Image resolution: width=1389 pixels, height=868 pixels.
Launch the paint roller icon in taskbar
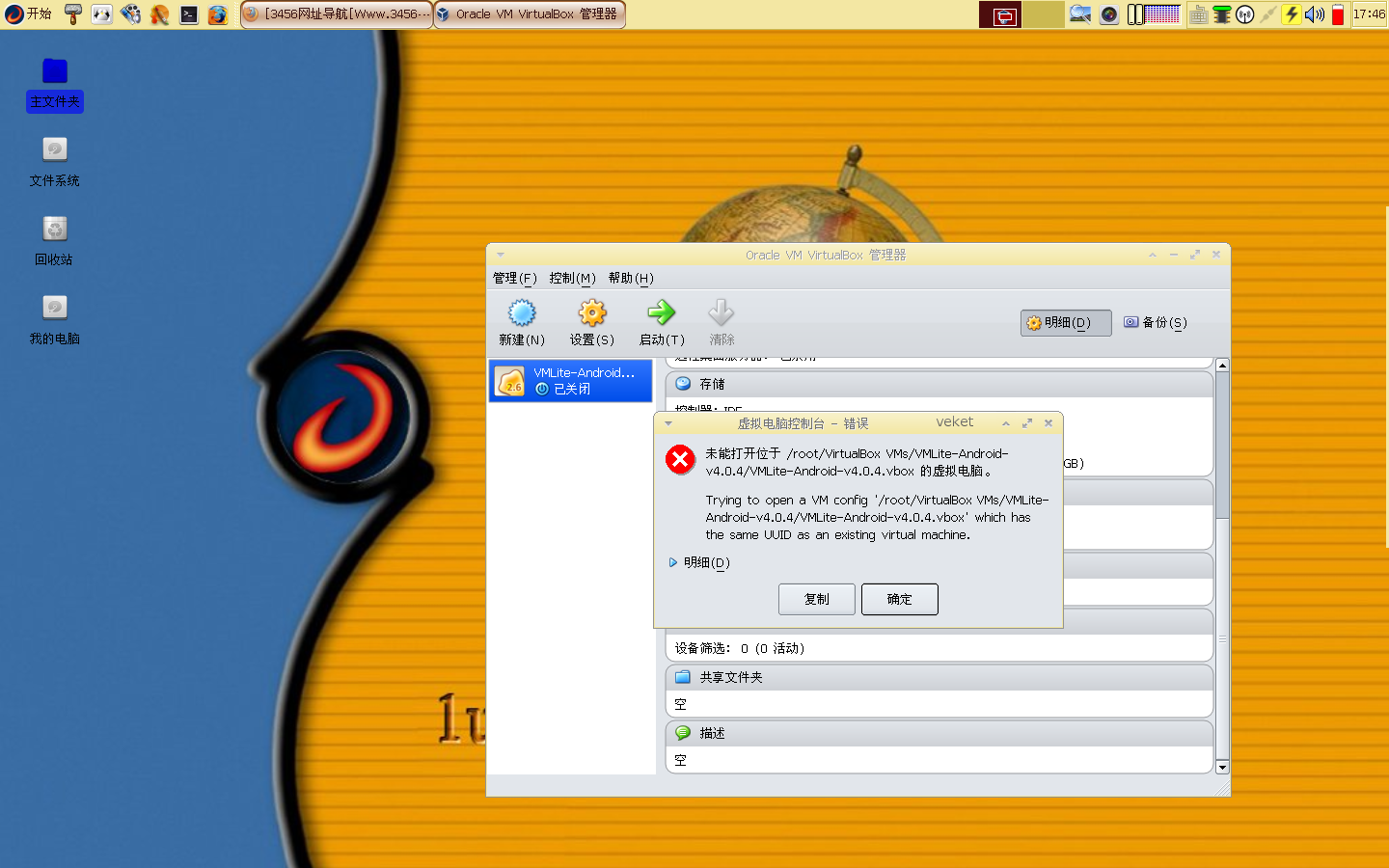pyautogui.click(x=73, y=14)
